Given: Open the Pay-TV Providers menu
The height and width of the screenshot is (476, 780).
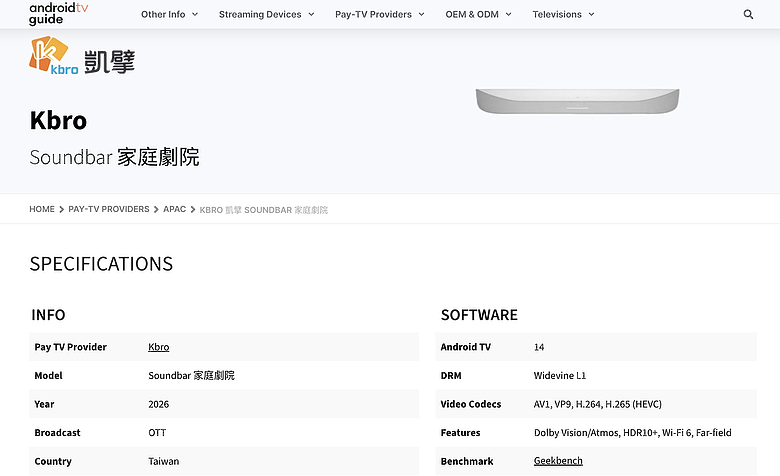Looking at the screenshot, I should 373,14.
